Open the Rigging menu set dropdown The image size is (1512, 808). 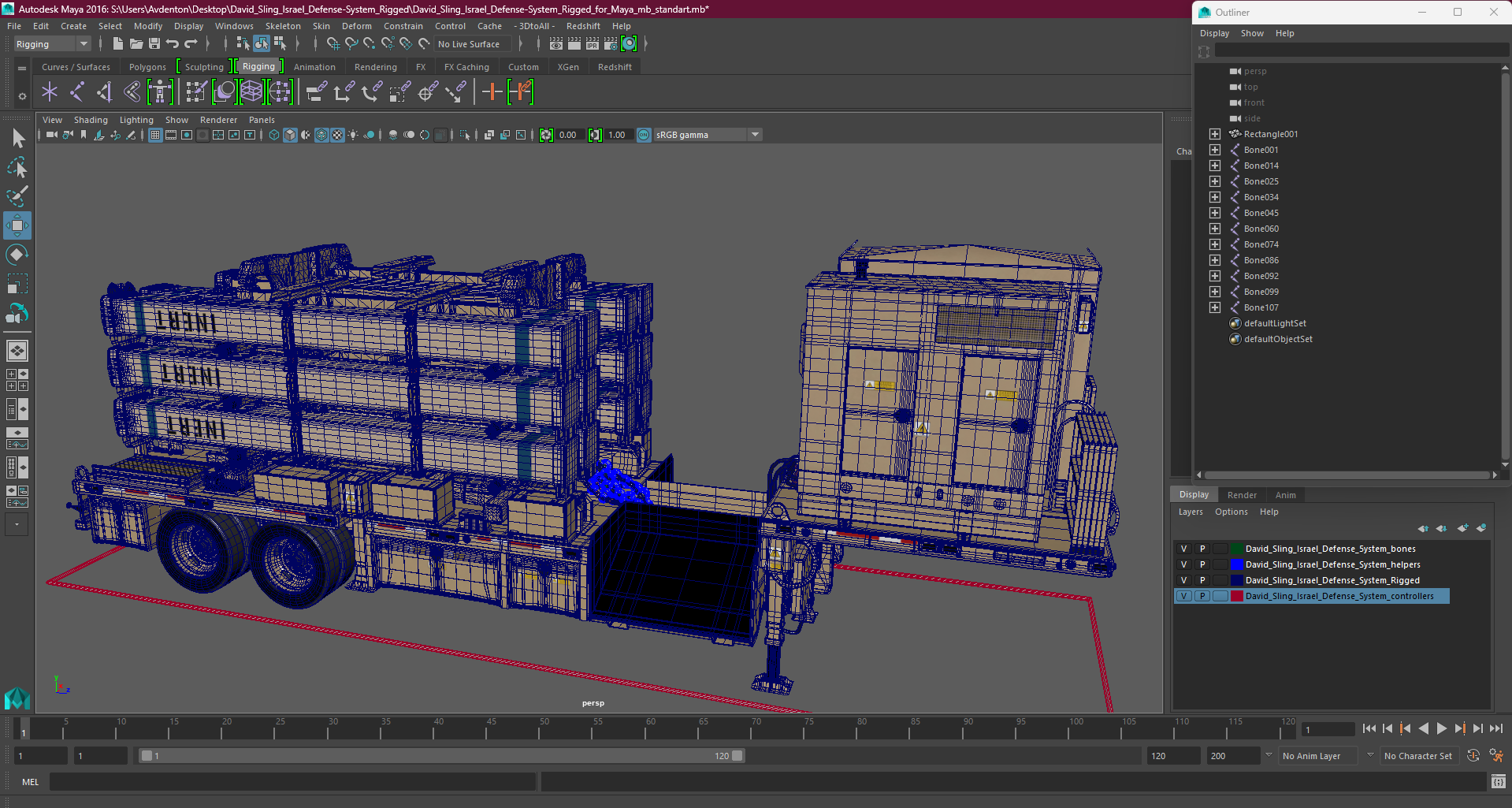52,44
